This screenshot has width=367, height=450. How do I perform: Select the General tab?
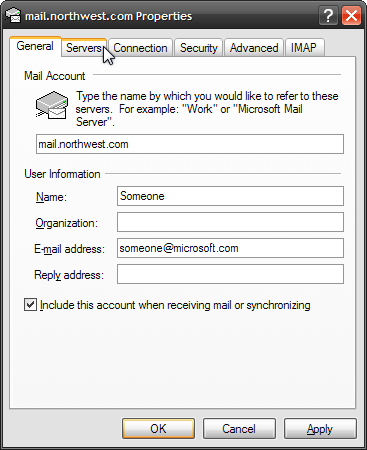tap(35, 46)
